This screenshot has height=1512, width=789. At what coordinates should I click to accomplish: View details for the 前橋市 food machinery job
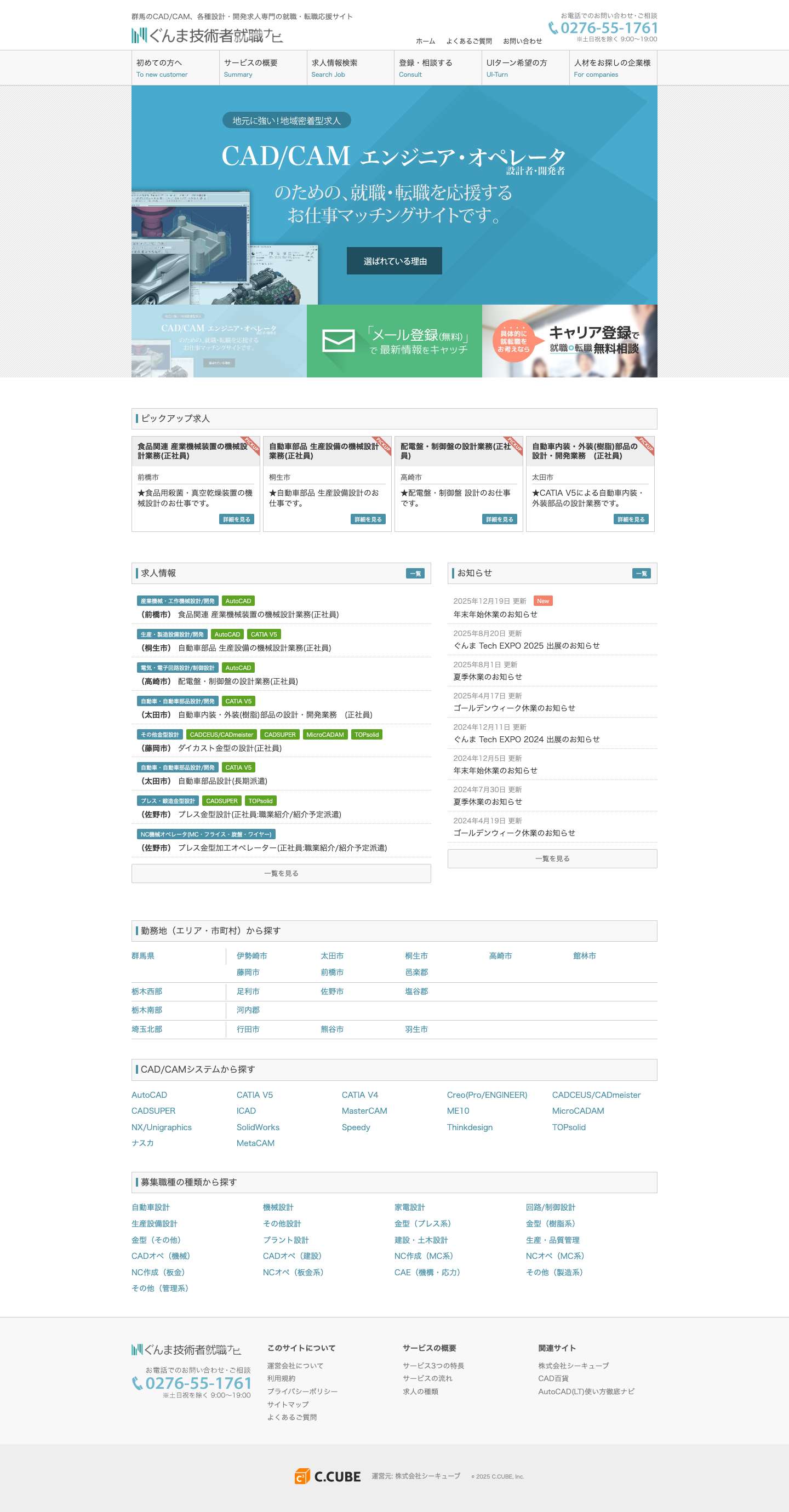click(237, 519)
